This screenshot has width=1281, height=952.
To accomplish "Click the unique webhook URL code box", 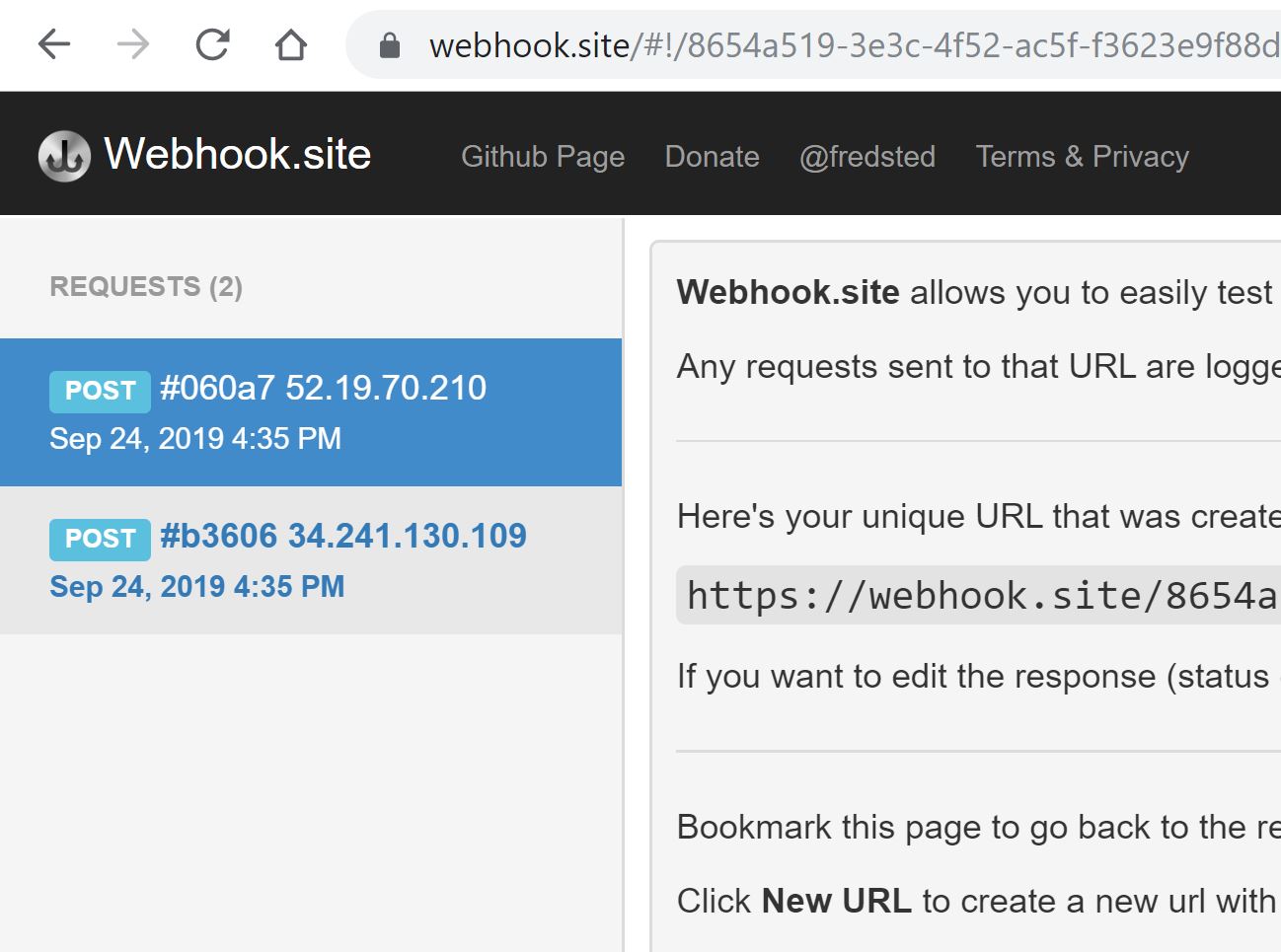I will pos(977,595).
